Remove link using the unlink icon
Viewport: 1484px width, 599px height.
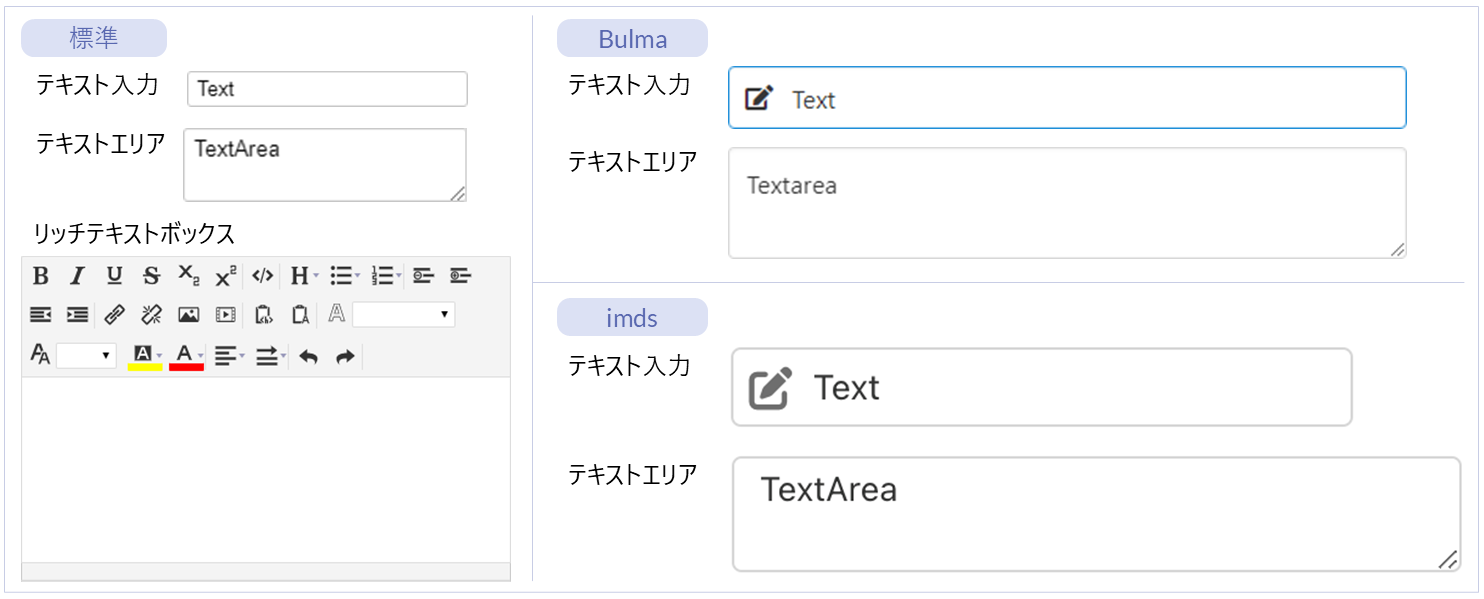151,315
